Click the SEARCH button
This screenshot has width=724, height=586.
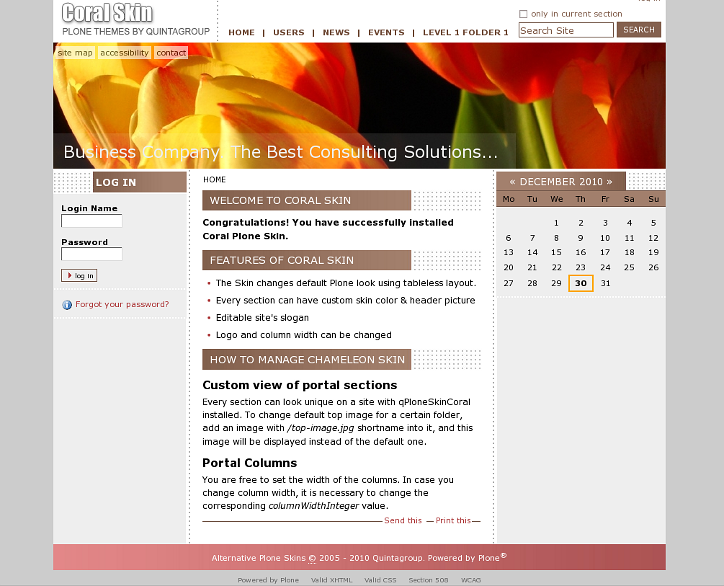pyautogui.click(x=639, y=30)
